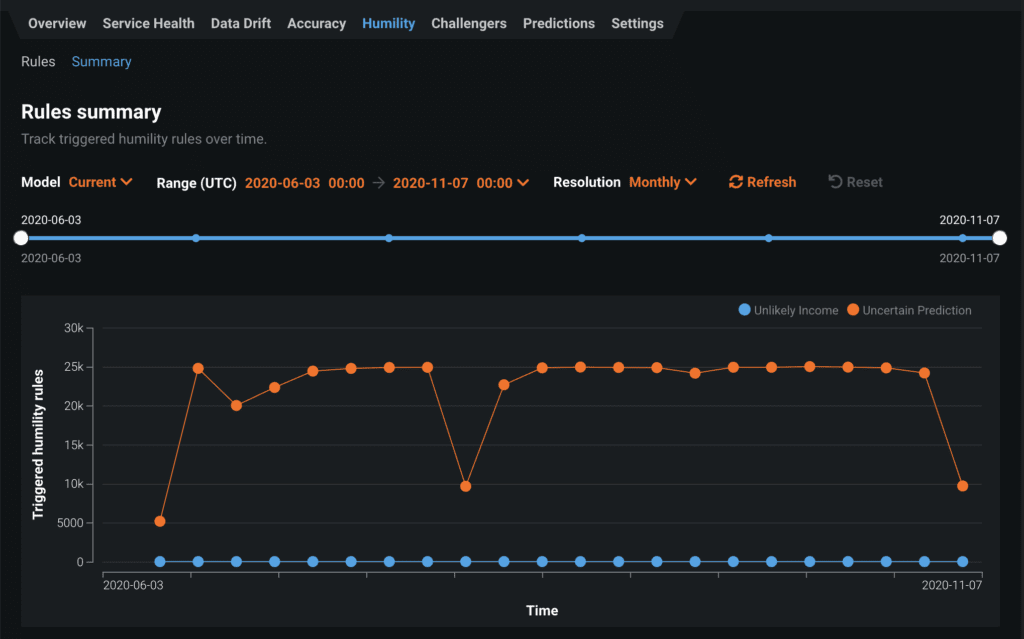Select the Humility tab

click(x=389, y=24)
